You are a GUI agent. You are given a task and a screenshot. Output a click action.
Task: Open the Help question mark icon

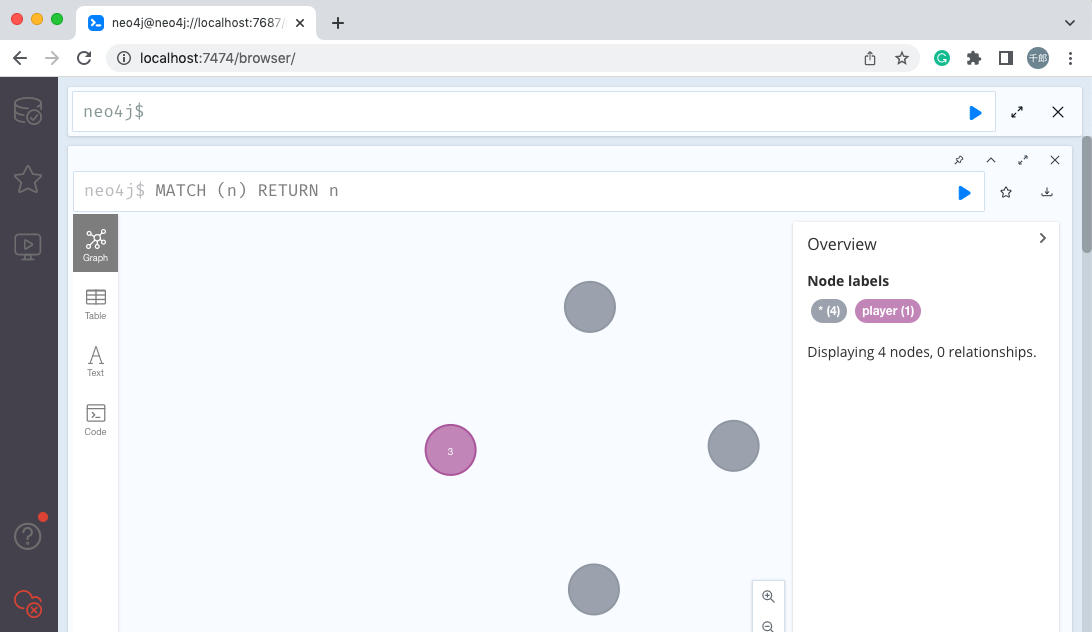tap(28, 536)
